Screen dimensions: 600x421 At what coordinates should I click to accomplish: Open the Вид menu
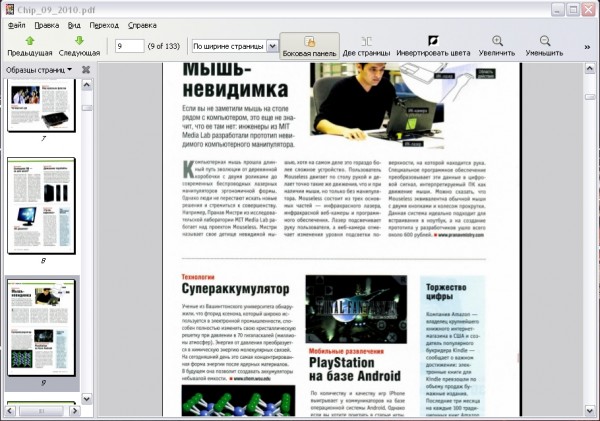pyautogui.click(x=74, y=25)
